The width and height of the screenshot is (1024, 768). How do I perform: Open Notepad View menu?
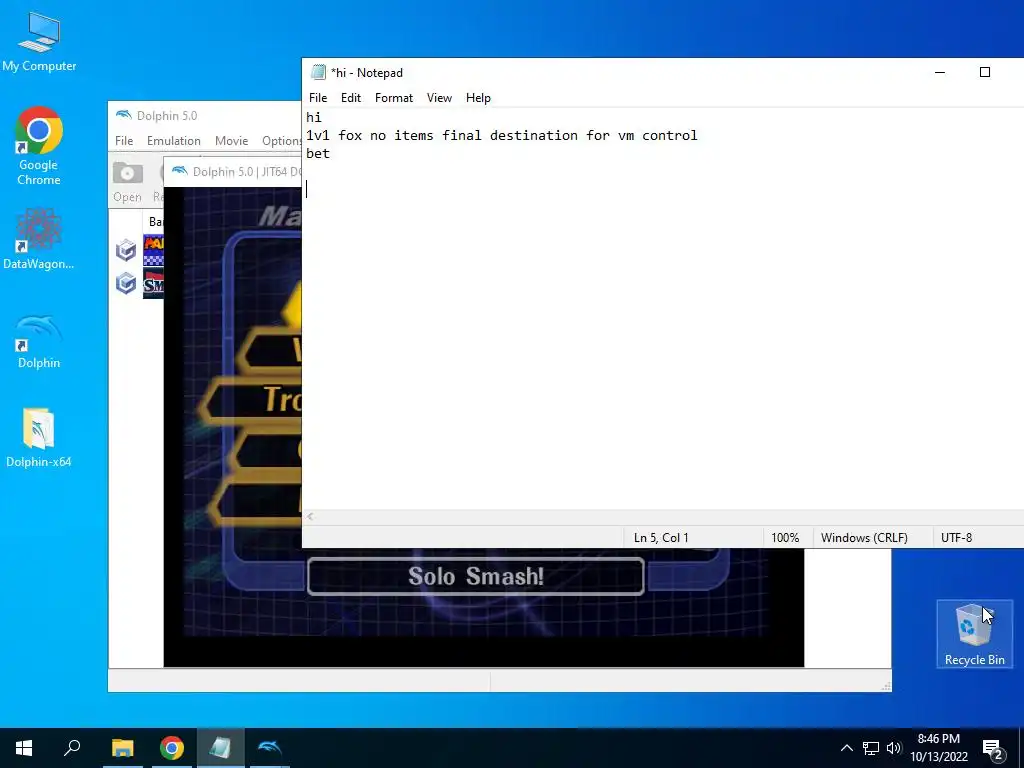440,98
